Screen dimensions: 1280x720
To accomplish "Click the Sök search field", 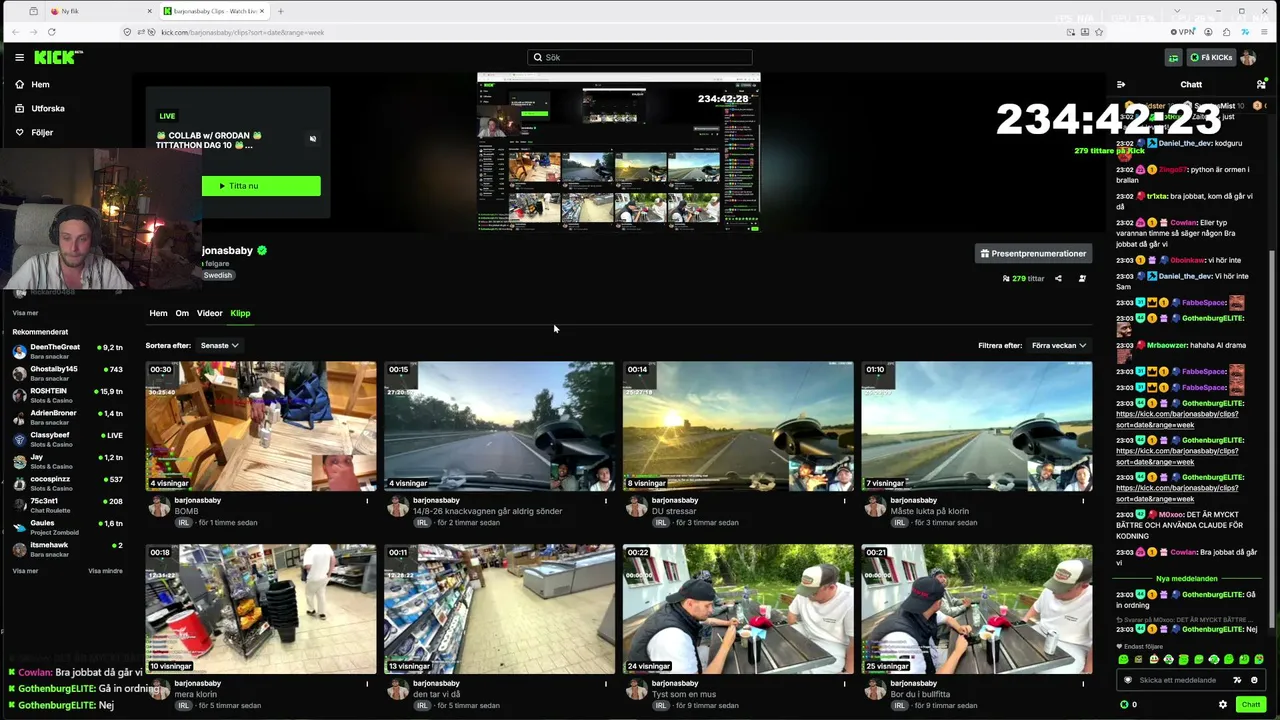I will (x=640, y=57).
